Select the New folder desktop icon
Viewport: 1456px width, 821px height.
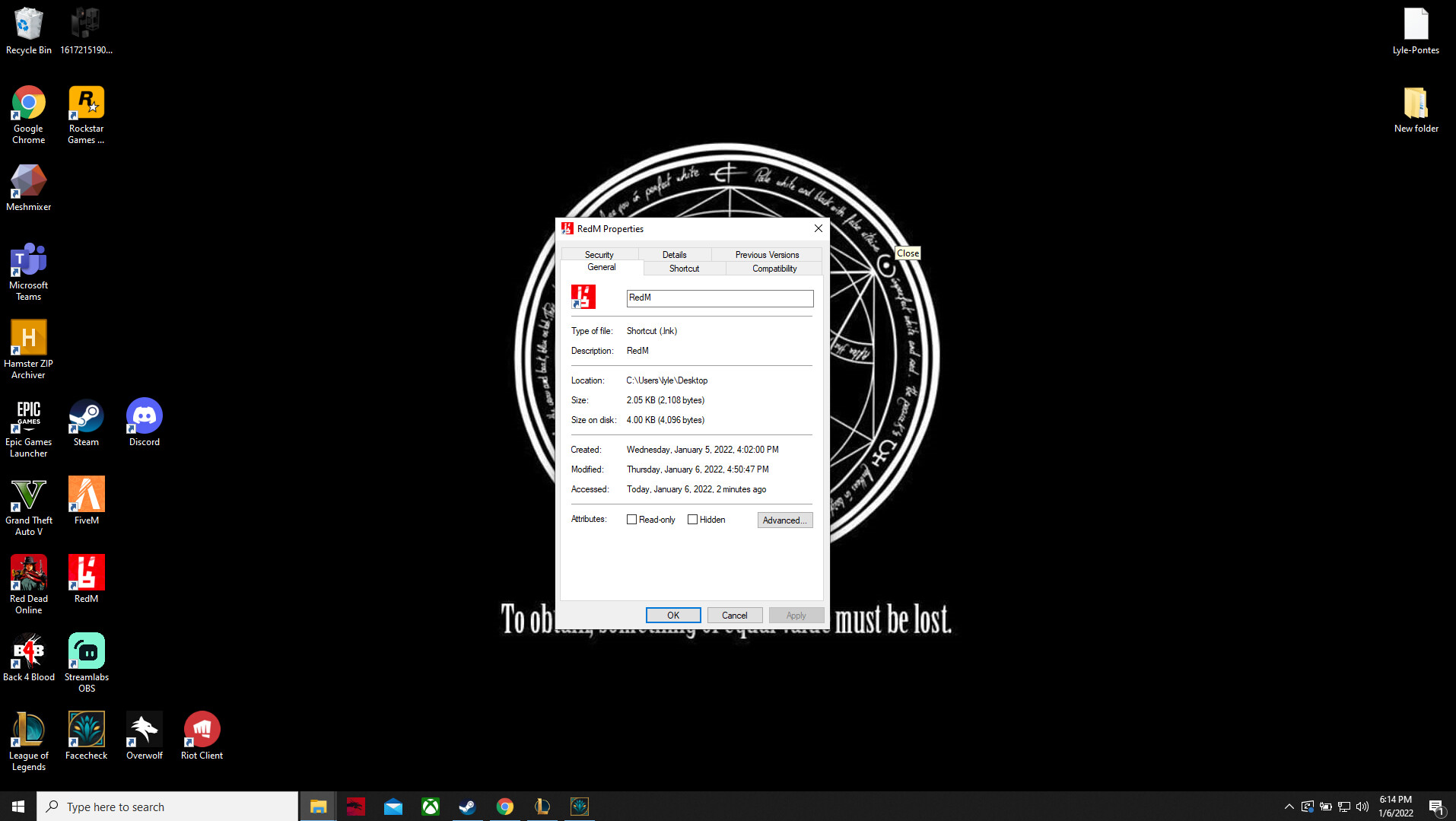click(1416, 110)
